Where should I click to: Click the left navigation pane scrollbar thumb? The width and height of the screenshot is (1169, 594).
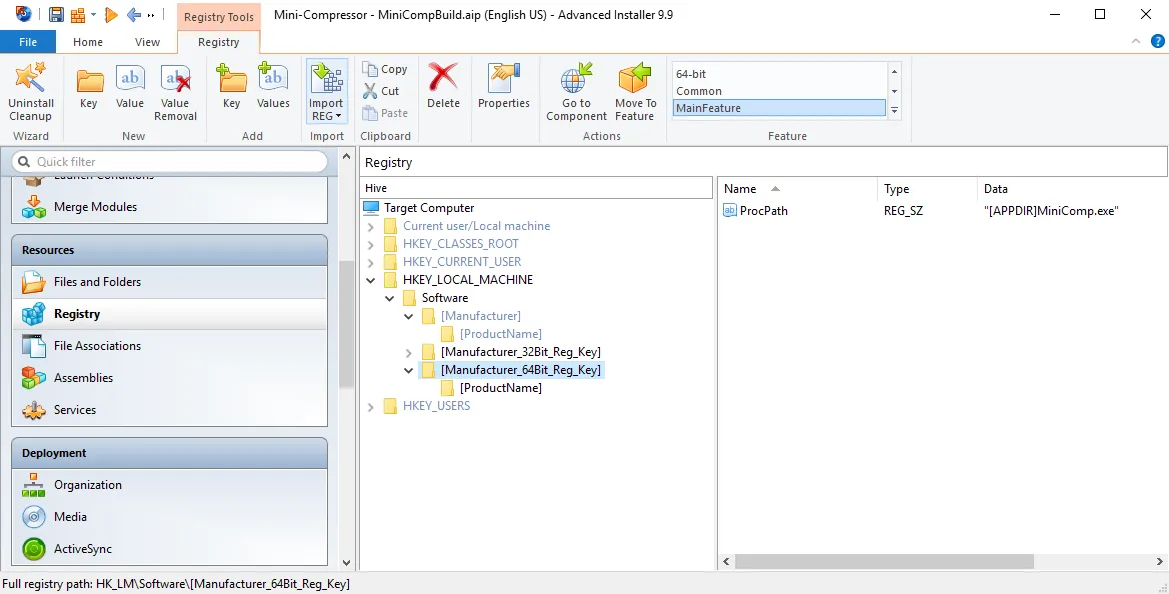coord(346,324)
